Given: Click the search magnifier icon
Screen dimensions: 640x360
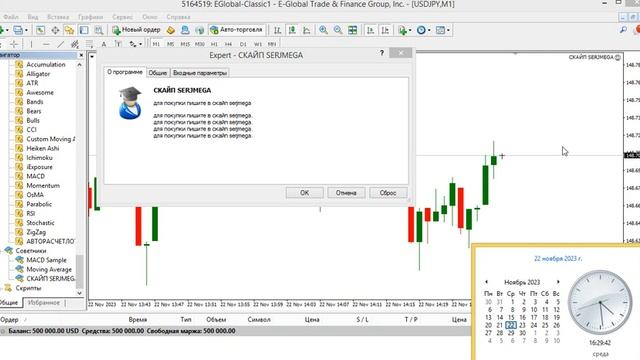Looking at the screenshot, I should click(x=623, y=30).
